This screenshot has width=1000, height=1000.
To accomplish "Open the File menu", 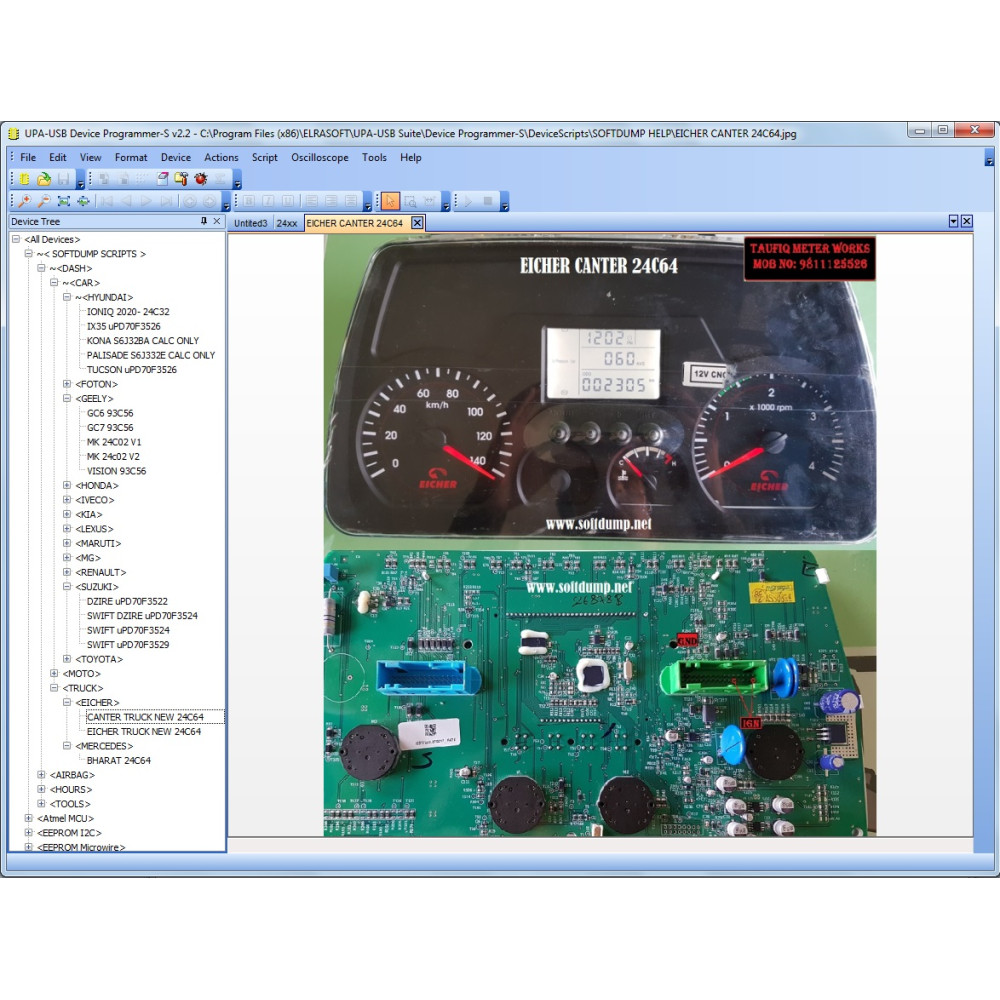I will (28, 158).
